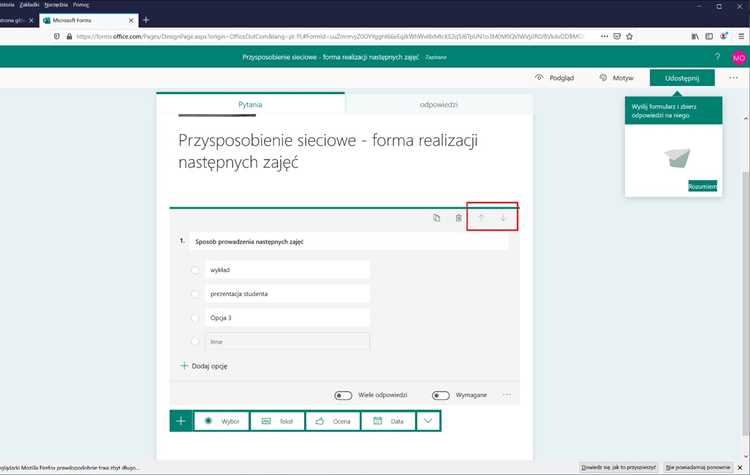750x475 pixels.
Task: Click the form title heading text
Action: click(x=328, y=151)
